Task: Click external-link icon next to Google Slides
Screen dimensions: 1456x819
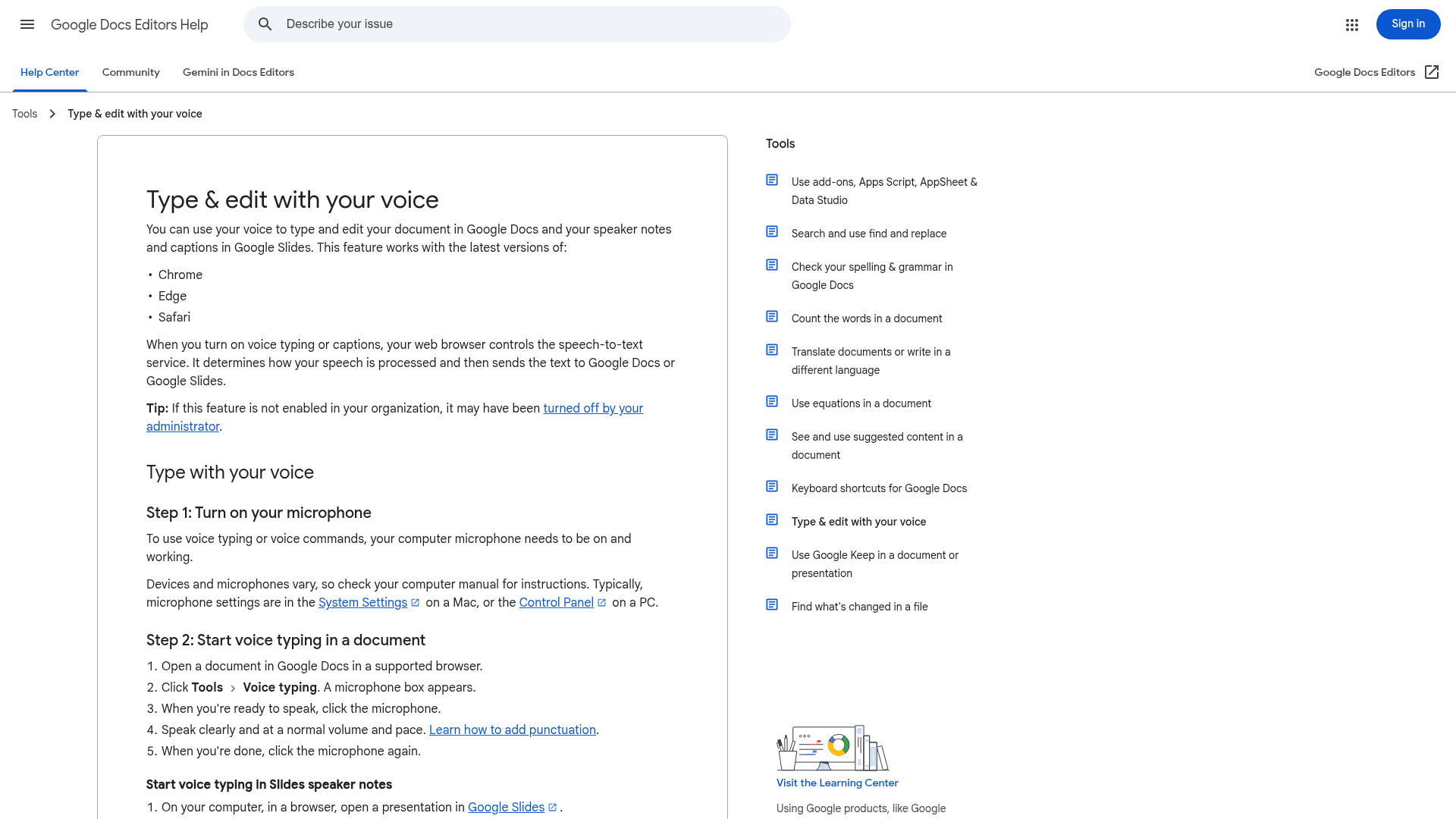Action: [553, 808]
